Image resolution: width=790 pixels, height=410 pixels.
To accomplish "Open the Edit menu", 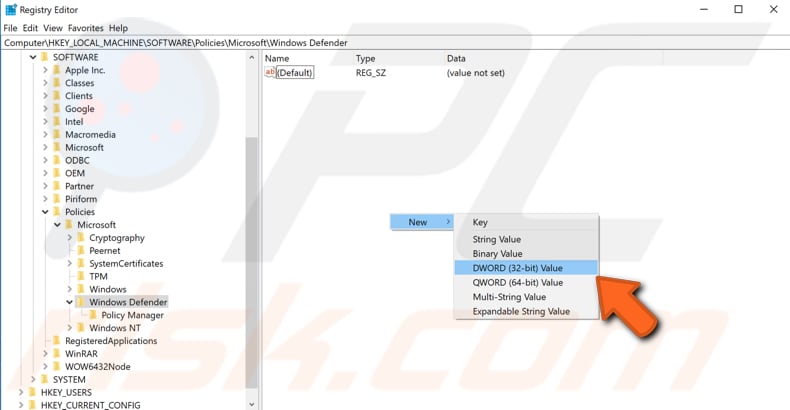I will coord(30,28).
